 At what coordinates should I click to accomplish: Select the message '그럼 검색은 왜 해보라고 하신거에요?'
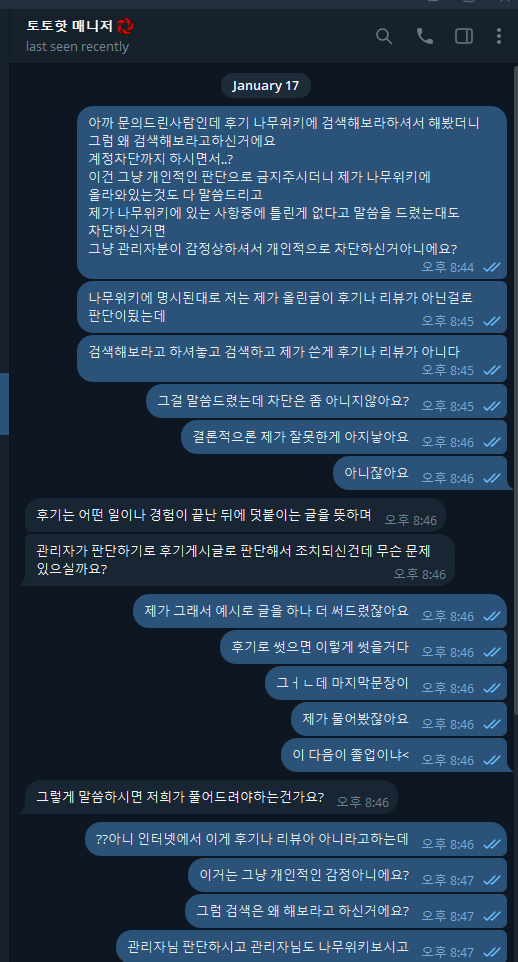coord(346,910)
